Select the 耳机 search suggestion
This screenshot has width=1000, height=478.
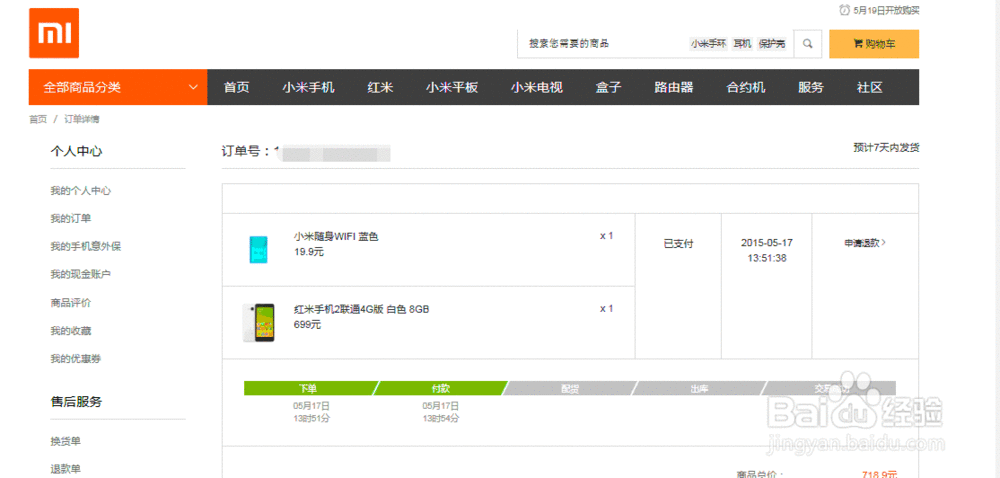(x=742, y=44)
